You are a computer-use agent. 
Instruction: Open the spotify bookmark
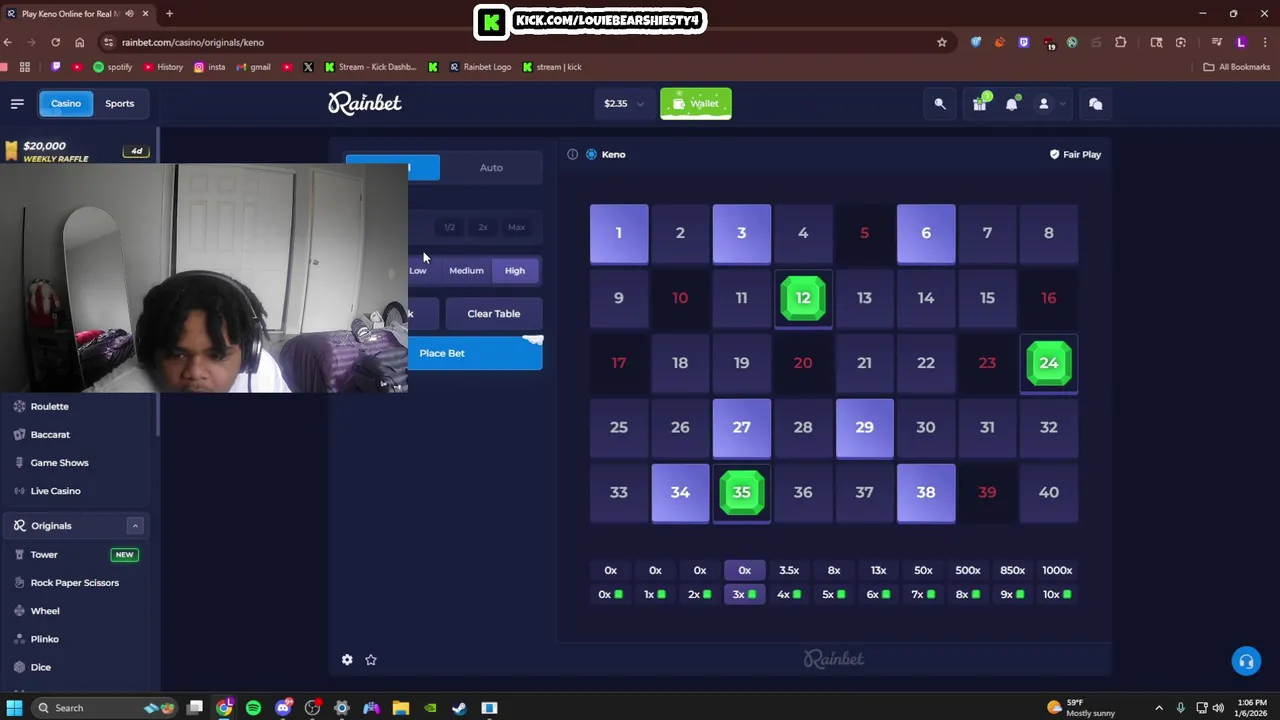coord(112,67)
